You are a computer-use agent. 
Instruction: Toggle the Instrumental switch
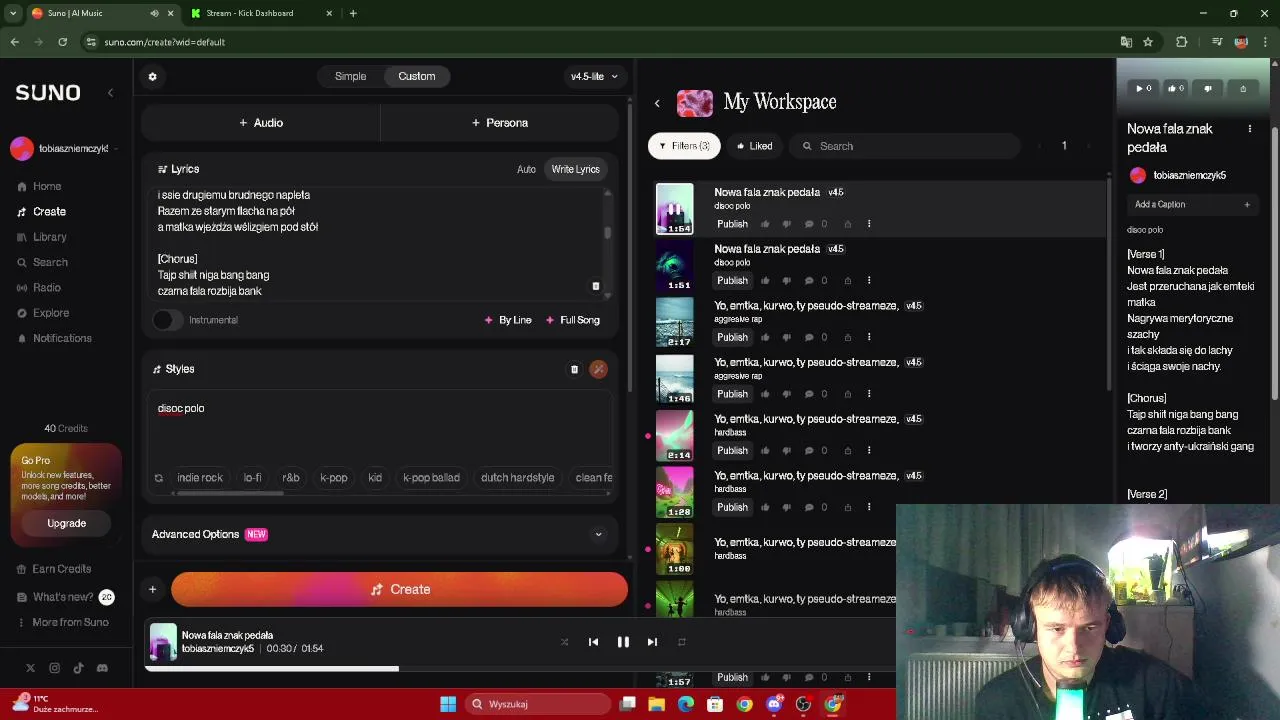[167, 320]
